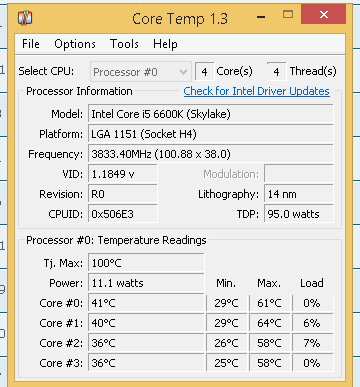The image size is (360, 387).
Task: Open the Options menu
Action: point(75,44)
